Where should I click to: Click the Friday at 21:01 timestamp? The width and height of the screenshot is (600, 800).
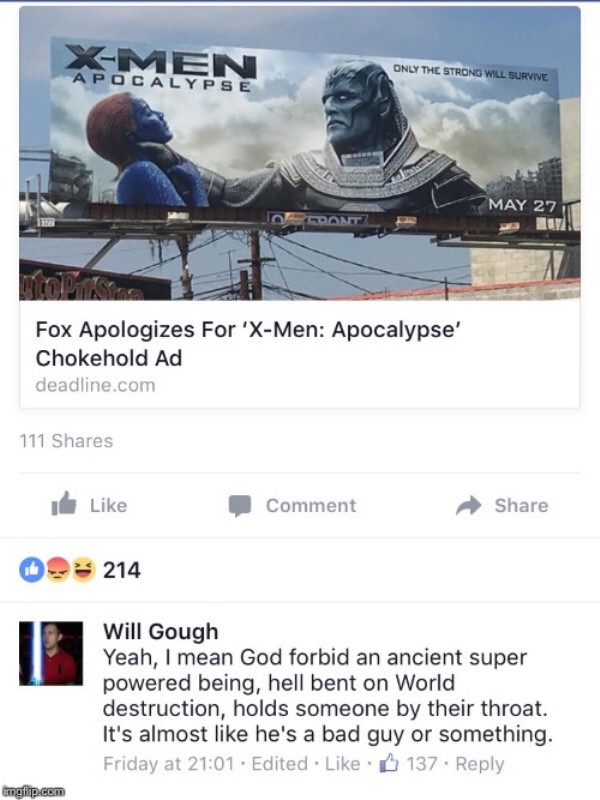pos(168,764)
